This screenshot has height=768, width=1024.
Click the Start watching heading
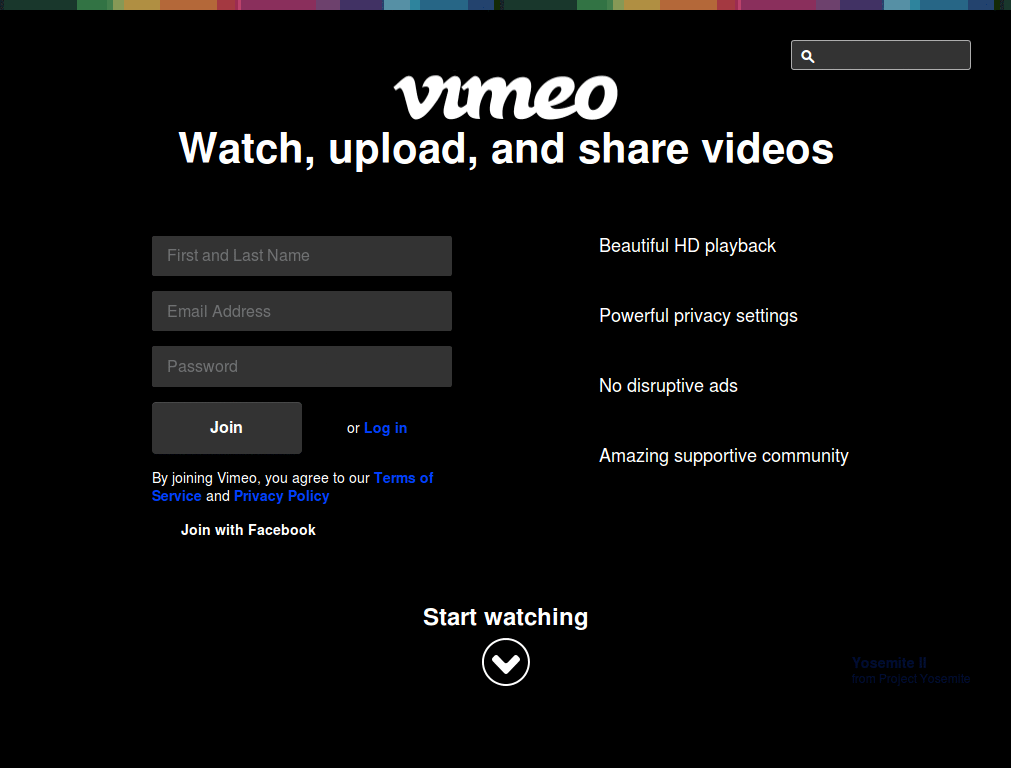tap(505, 617)
